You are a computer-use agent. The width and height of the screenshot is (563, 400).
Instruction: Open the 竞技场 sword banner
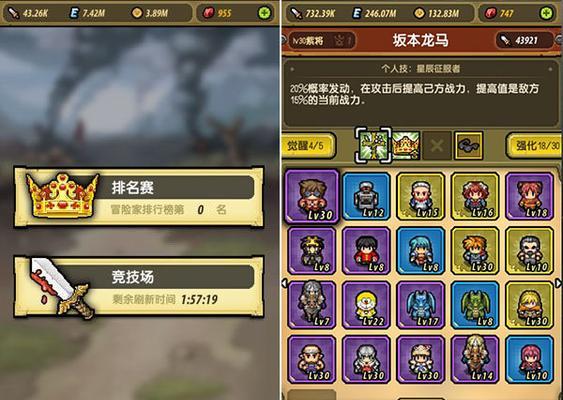(139, 287)
